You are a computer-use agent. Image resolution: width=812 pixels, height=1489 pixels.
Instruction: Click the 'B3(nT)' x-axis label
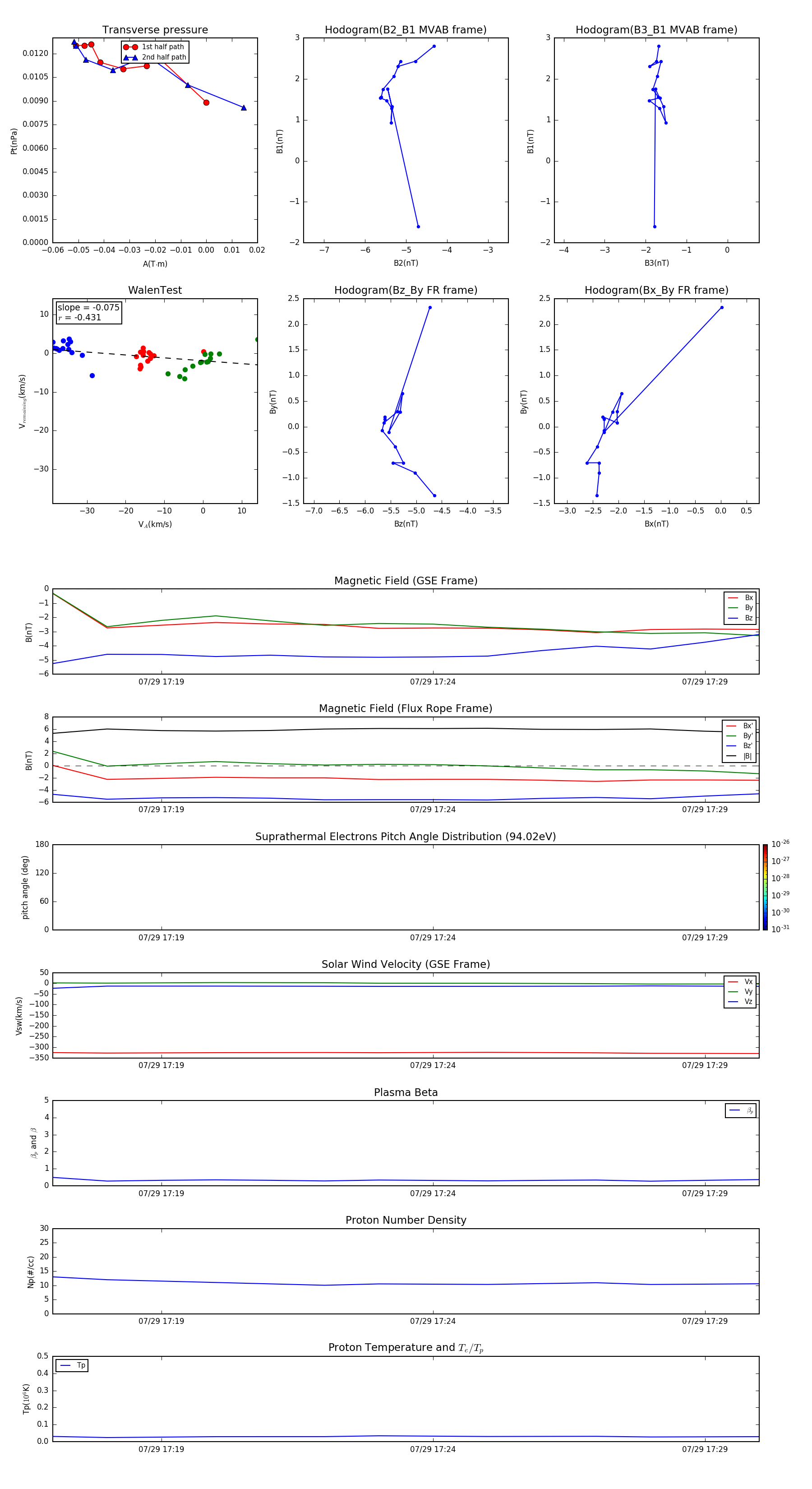coord(656,263)
